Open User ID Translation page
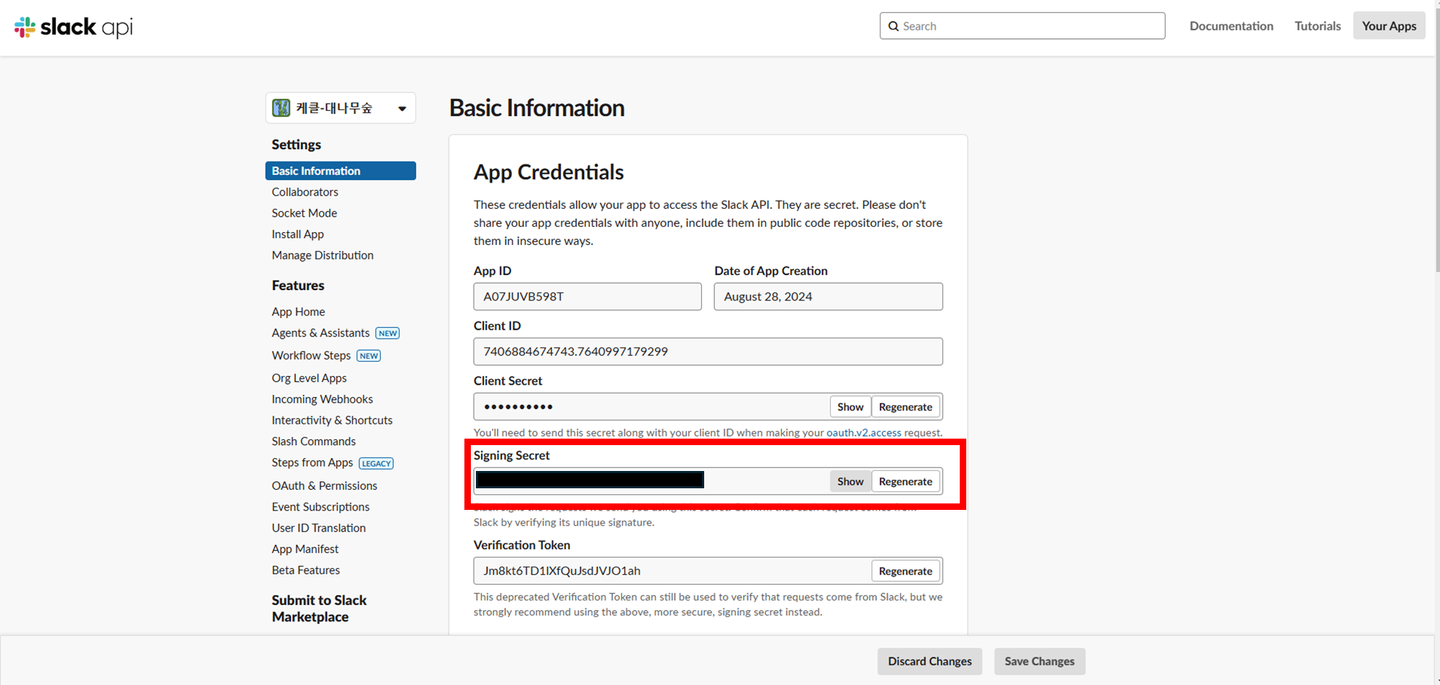This screenshot has height=685, width=1440. pyautogui.click(x=319, y=528)
